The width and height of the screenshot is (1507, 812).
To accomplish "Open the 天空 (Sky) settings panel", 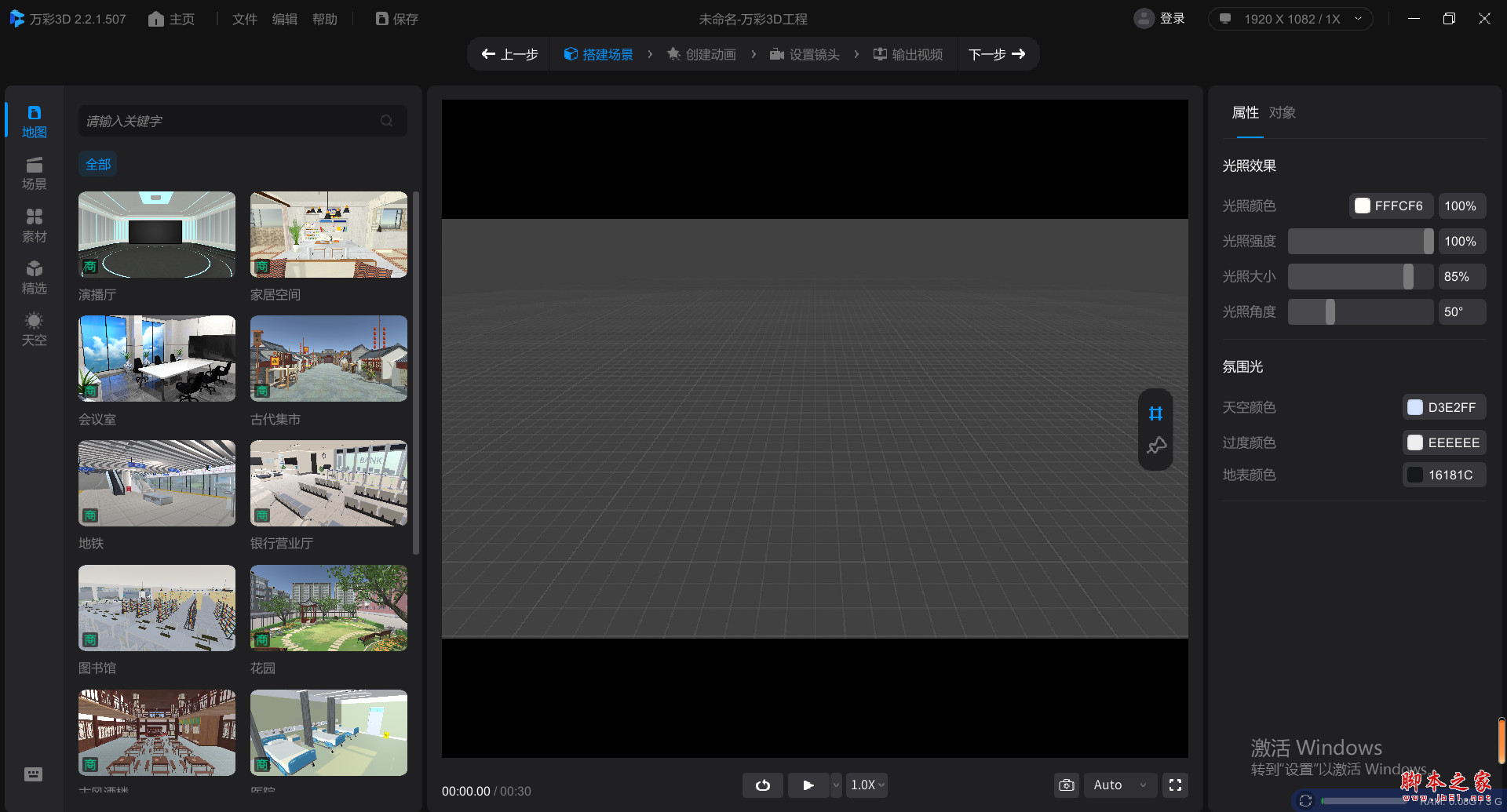I will [34, 327].
